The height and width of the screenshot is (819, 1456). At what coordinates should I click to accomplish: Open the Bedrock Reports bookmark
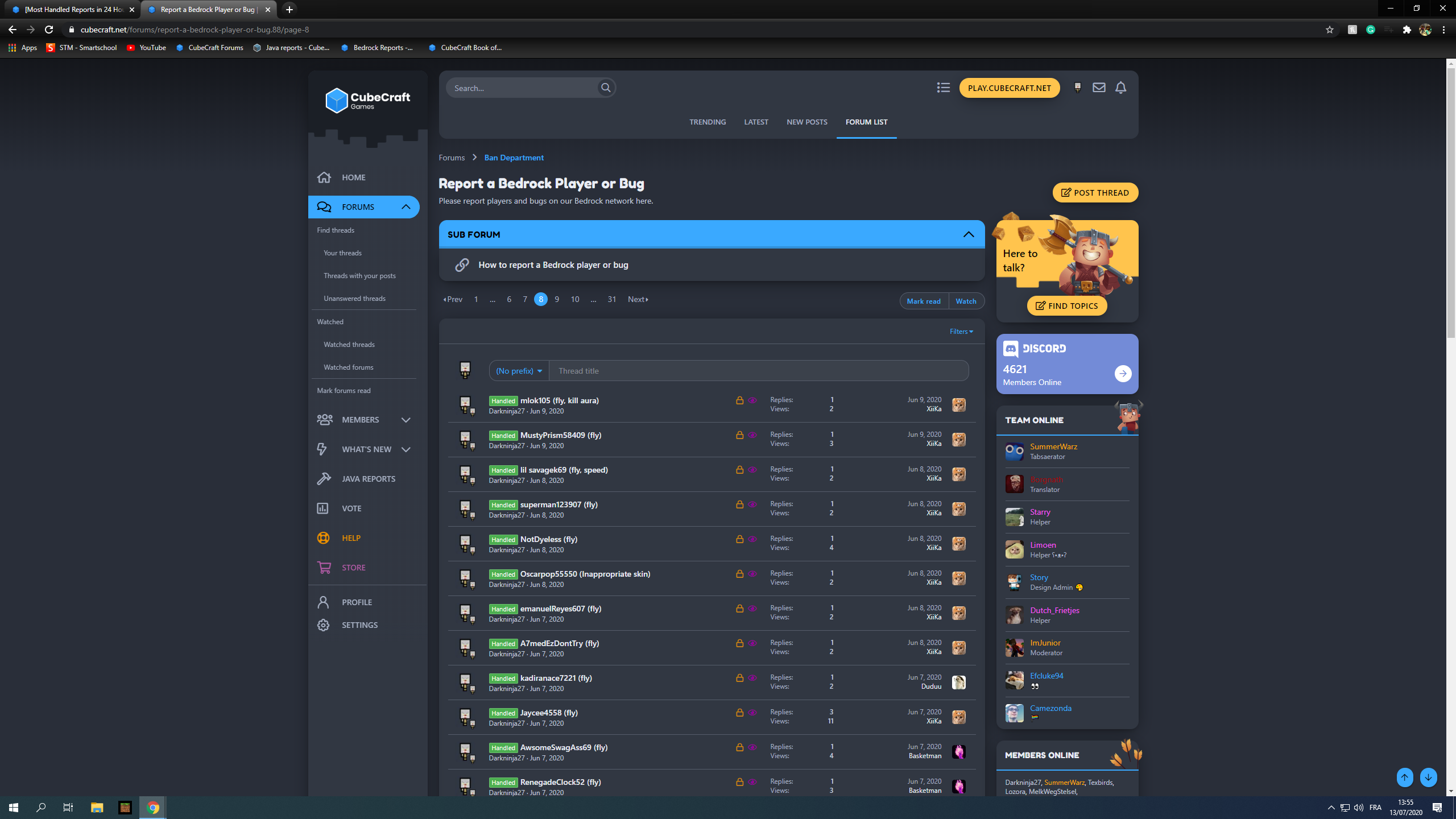378,48
